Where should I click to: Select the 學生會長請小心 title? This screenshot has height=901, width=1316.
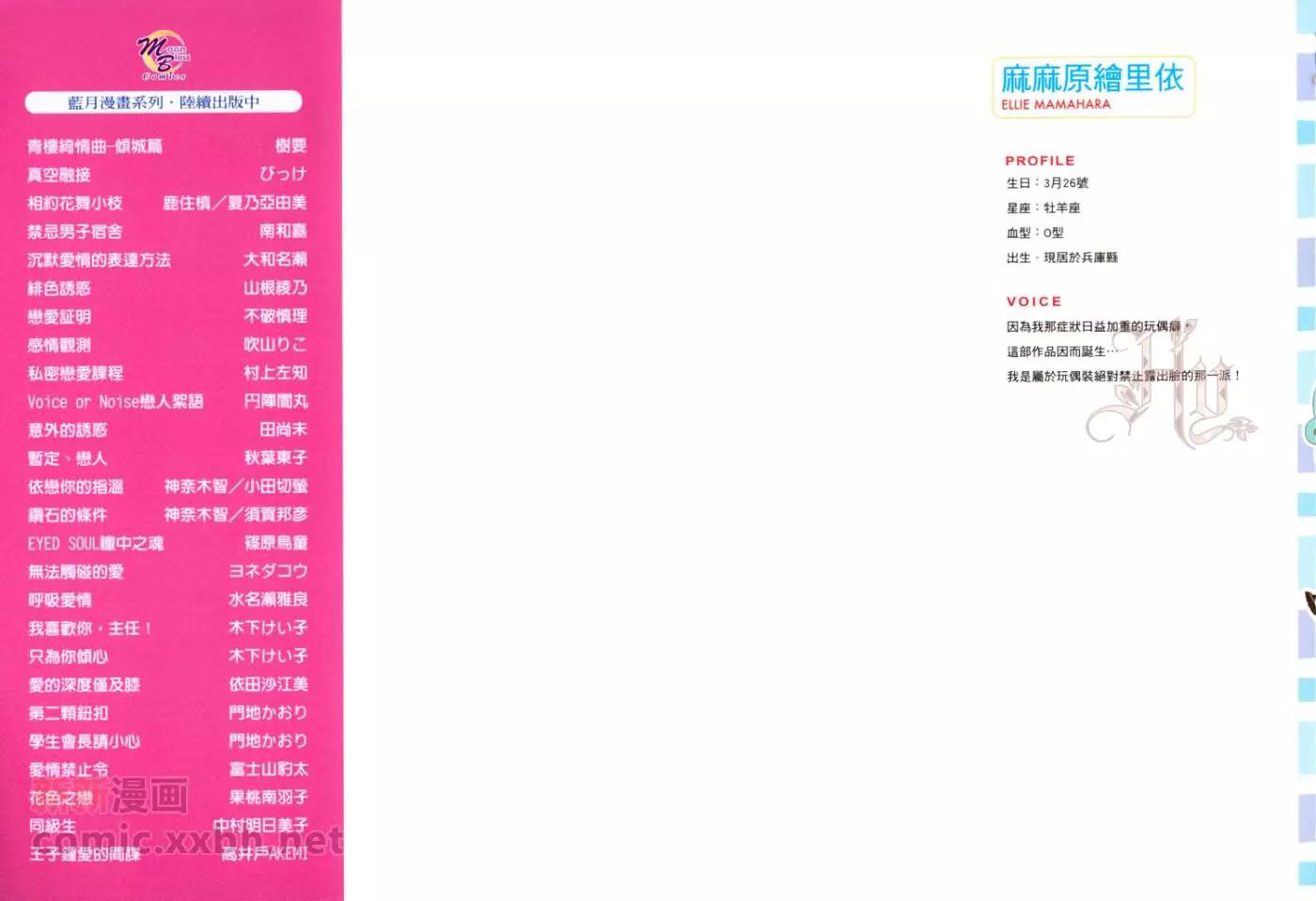pos(84,741)
